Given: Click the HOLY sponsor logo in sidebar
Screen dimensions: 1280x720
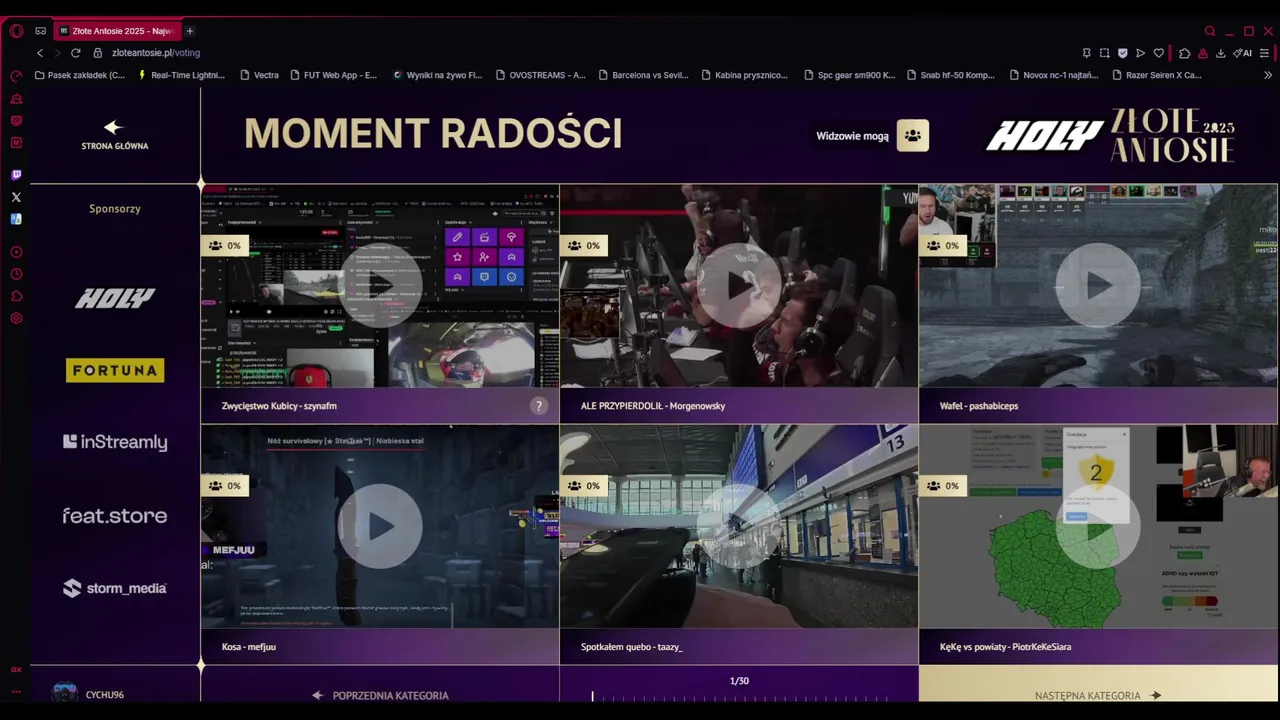Looking at the screenshot, I should coord(115,298).
